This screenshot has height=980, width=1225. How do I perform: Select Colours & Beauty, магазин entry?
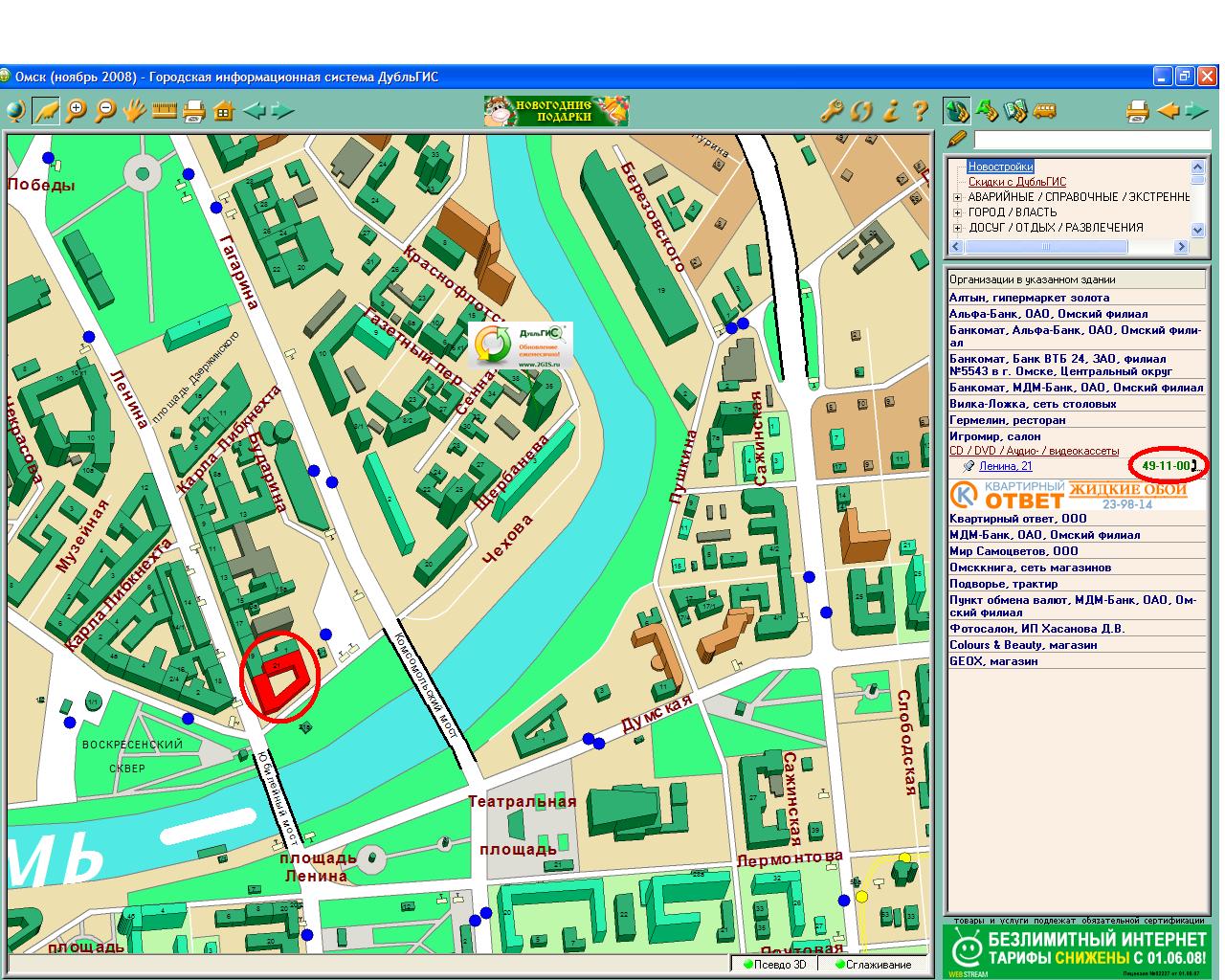[1077, 645]
